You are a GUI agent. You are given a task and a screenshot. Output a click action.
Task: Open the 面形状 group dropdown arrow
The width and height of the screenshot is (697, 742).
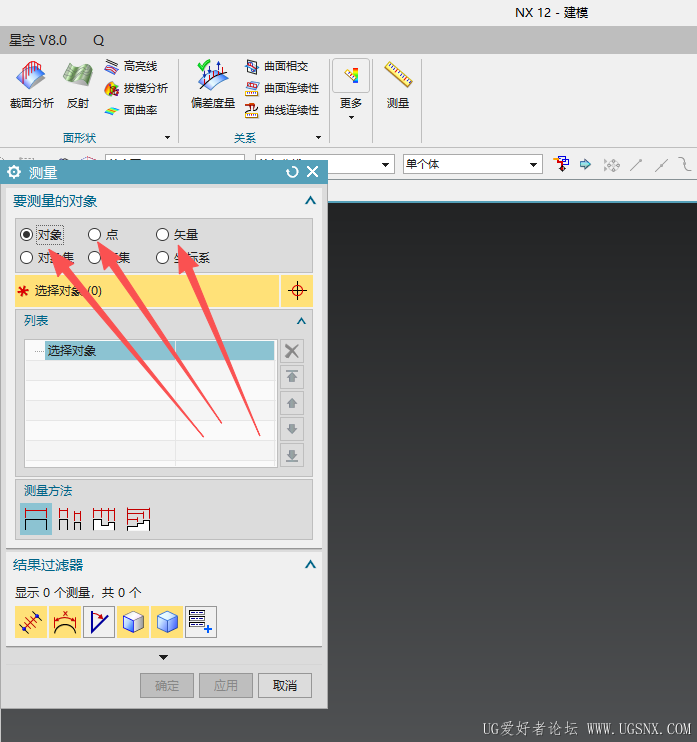point(167,137)
